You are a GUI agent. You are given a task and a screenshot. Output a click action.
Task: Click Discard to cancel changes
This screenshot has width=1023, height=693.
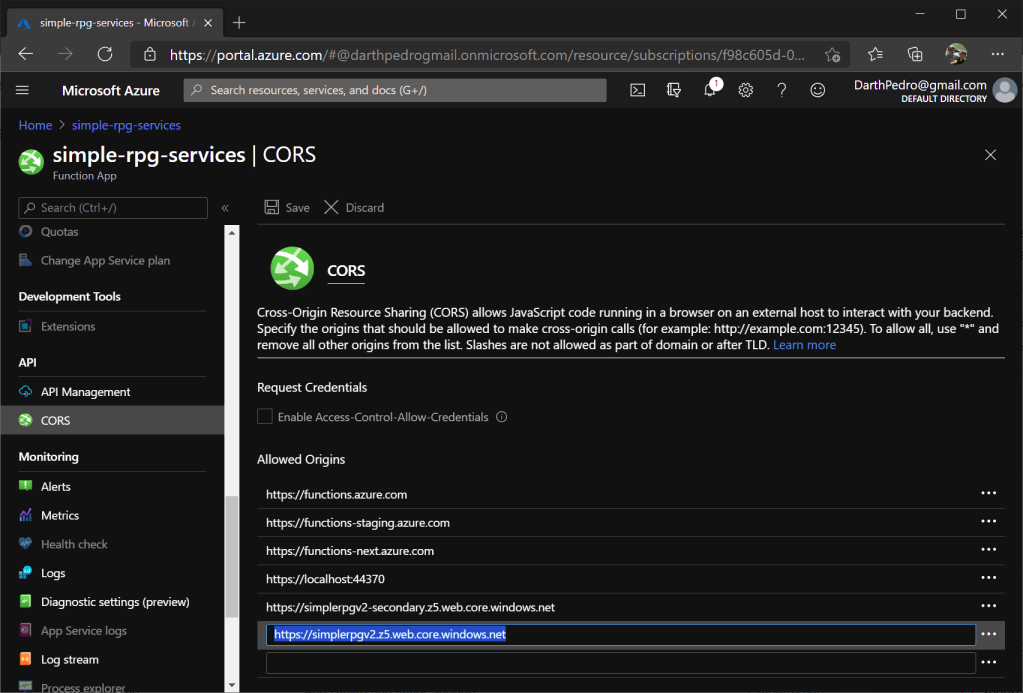[354, 207]
